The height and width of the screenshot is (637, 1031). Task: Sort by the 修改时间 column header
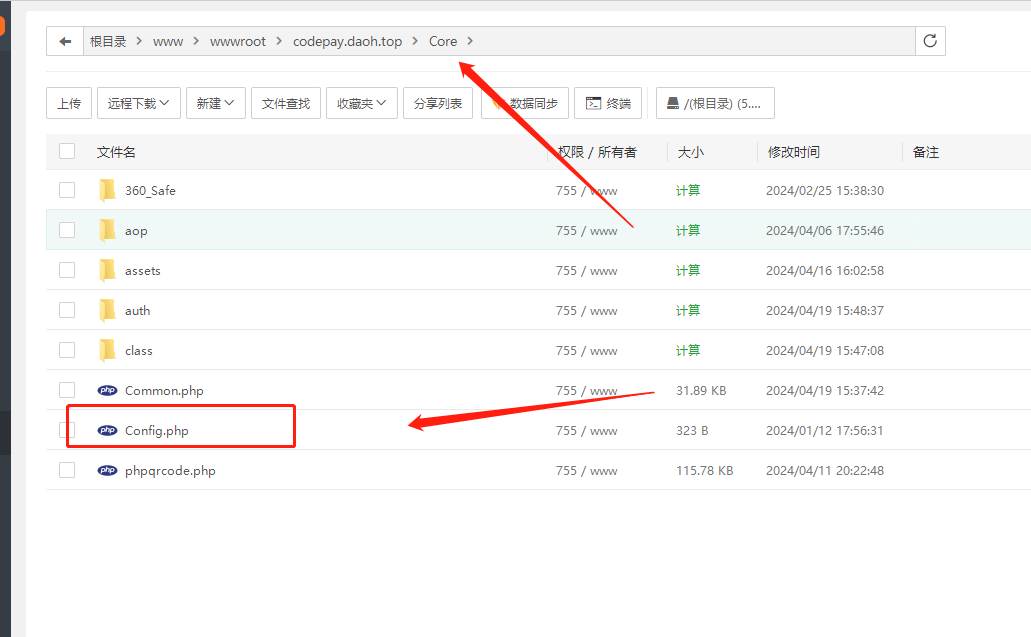794,152
